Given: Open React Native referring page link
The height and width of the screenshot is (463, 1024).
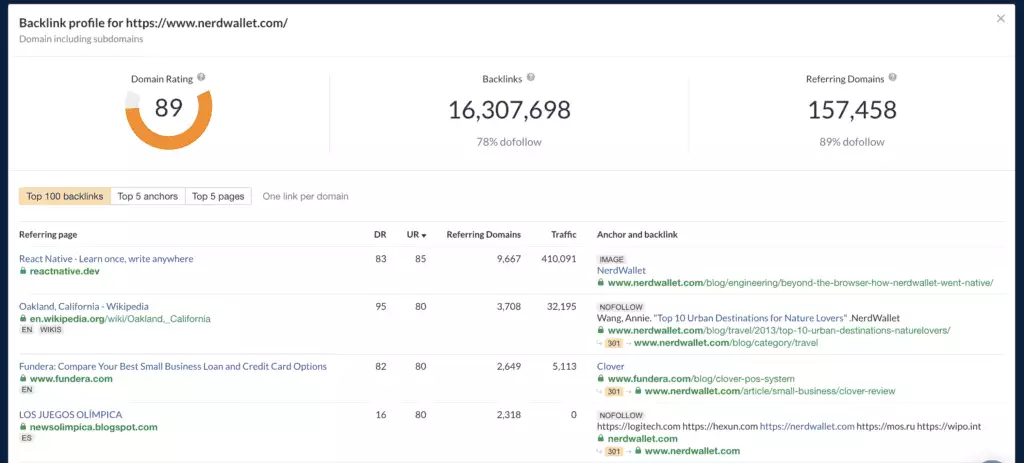Looking at the screenshot, I should (106, 259).
